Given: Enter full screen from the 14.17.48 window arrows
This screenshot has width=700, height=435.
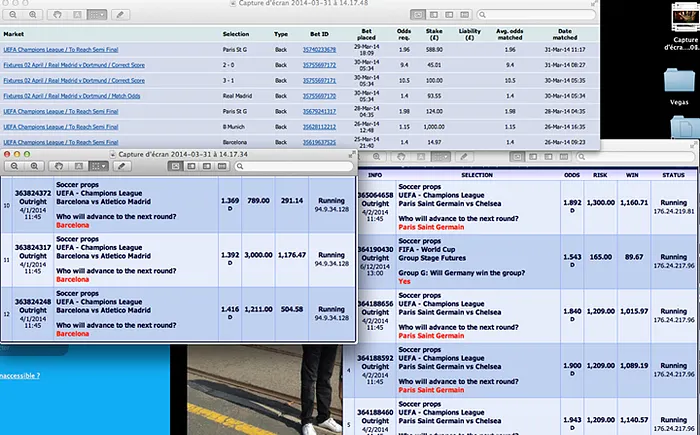Looking at the screenshot, I should (x=594, y=3).
